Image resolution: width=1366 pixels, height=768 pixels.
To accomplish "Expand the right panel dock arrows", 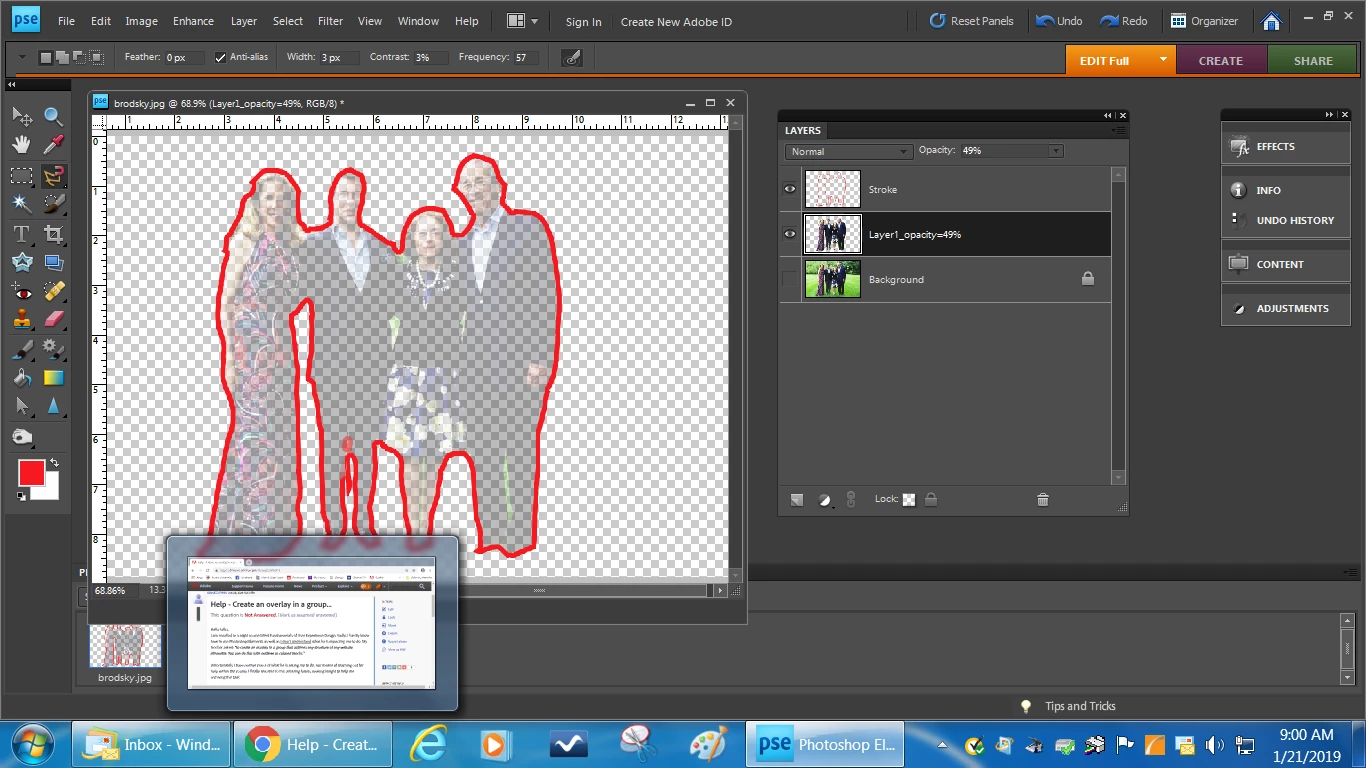I will tap(1329, 115).
